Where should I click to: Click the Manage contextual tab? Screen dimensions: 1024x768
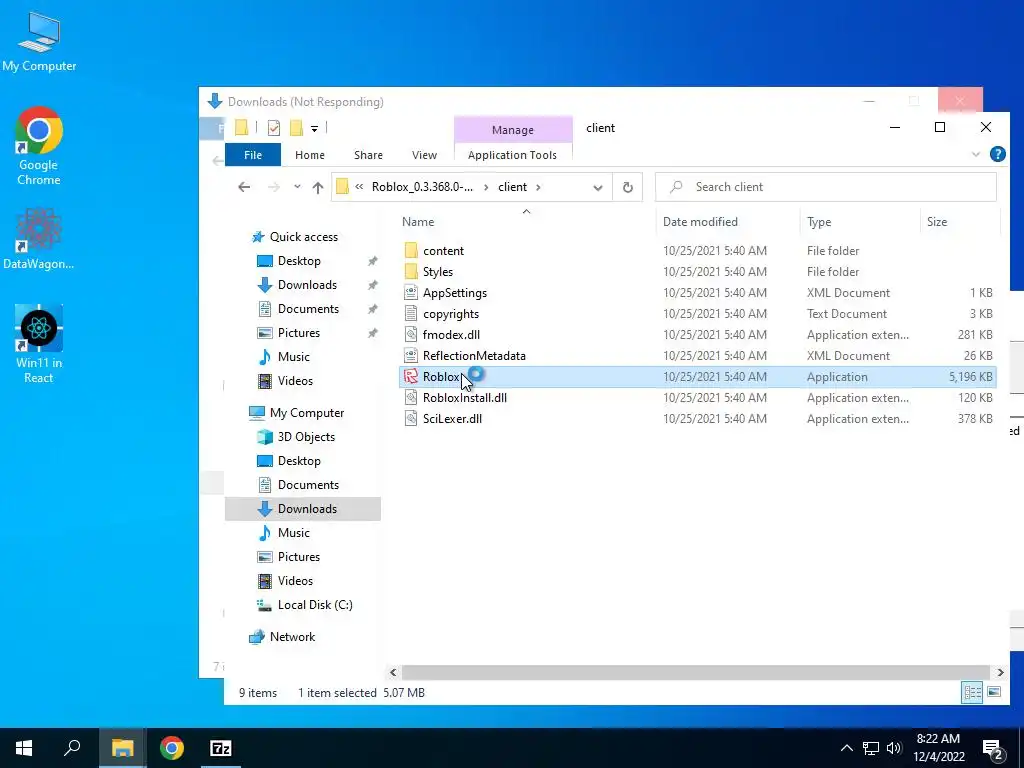click(x=513, y=129)
